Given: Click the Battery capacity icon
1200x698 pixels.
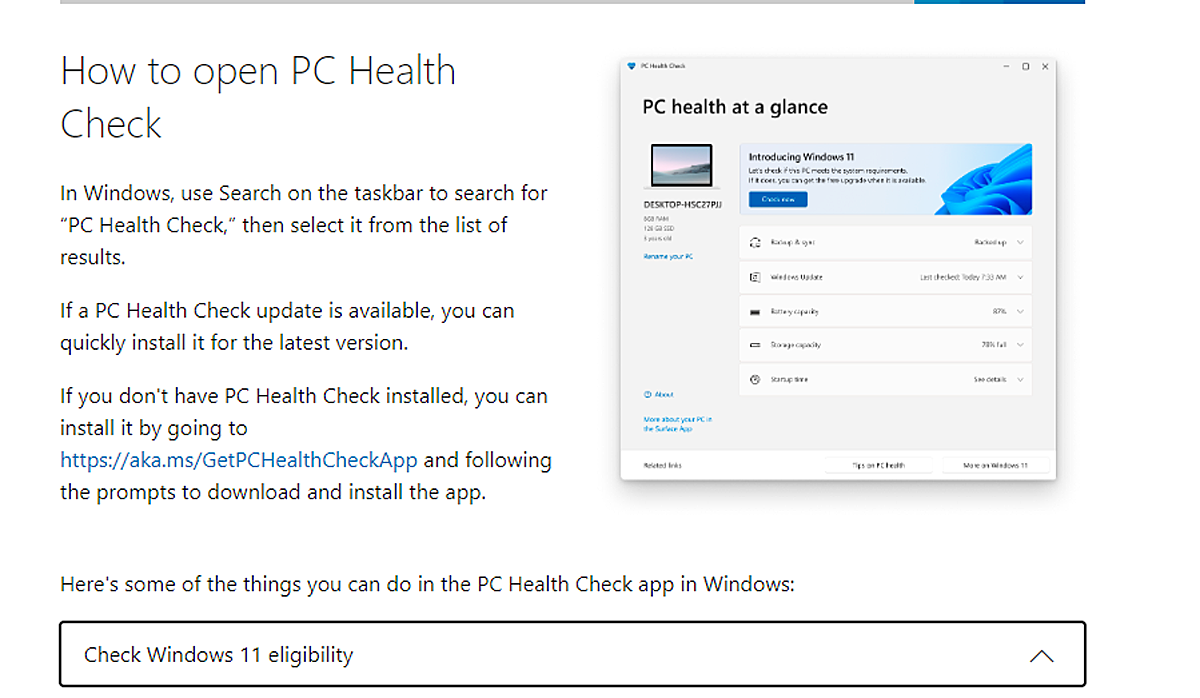Looking at the screenshot, I should [755, 311].
